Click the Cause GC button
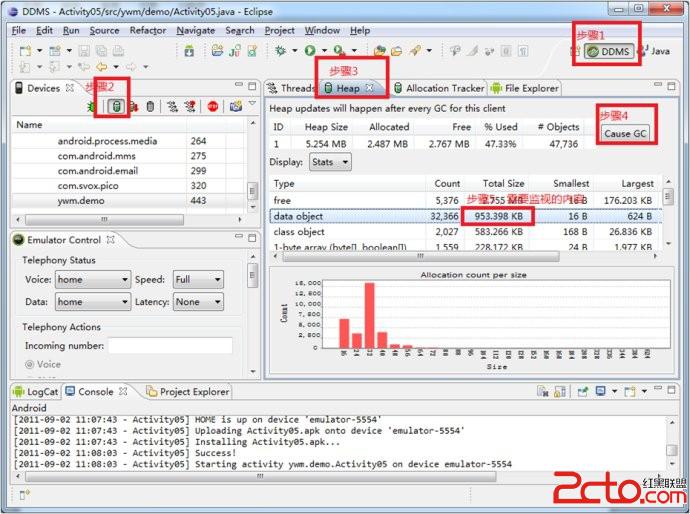 point(625,134)
